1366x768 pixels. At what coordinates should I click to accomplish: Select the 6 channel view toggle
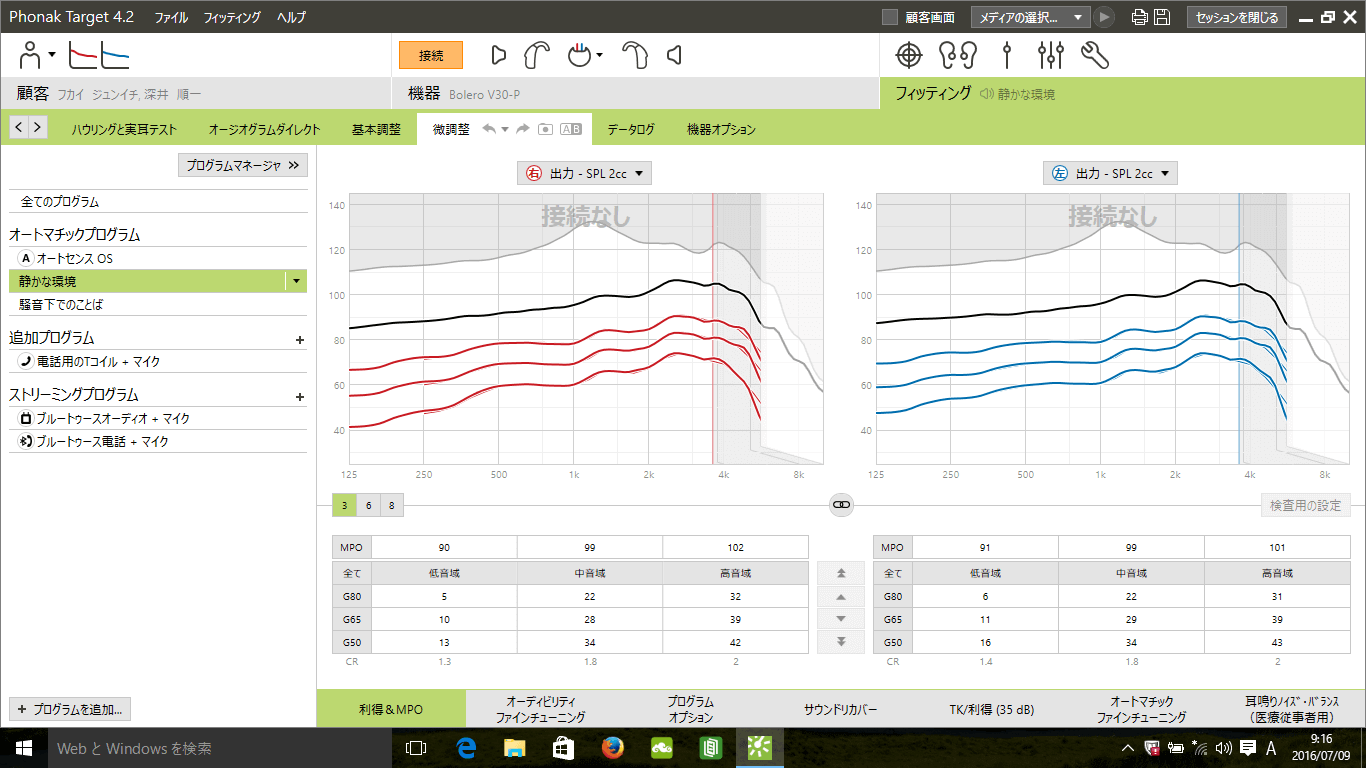pos(368,505)
